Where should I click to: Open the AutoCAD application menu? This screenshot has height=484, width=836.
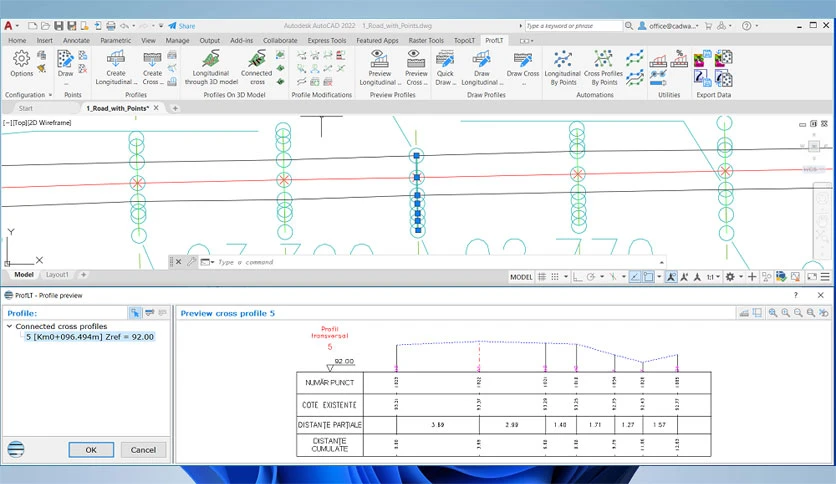tap(9, 26)
